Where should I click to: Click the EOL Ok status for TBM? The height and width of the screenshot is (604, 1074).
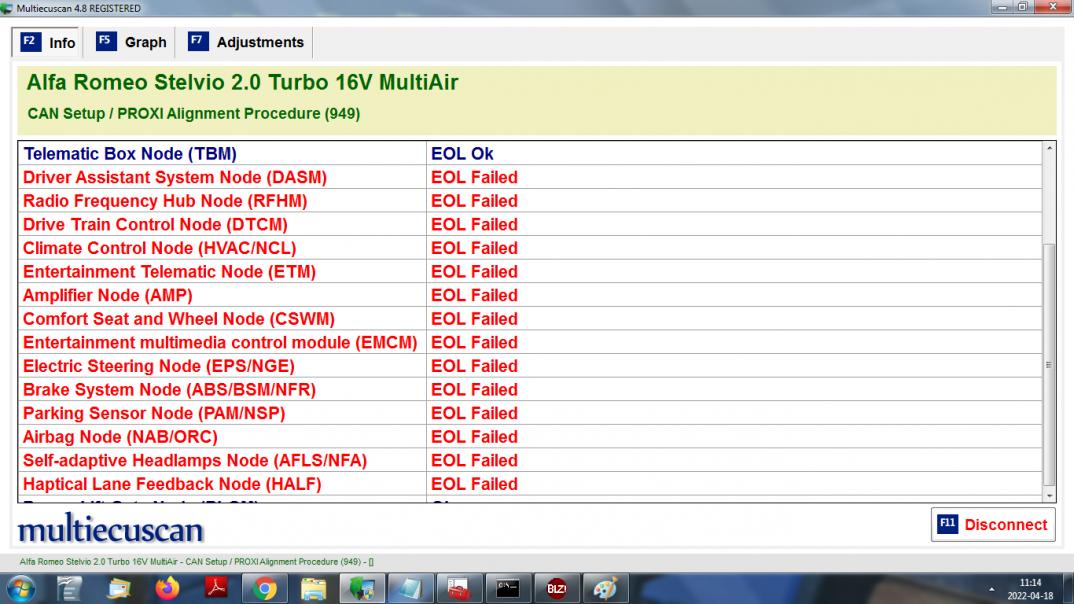pos(462,153)
